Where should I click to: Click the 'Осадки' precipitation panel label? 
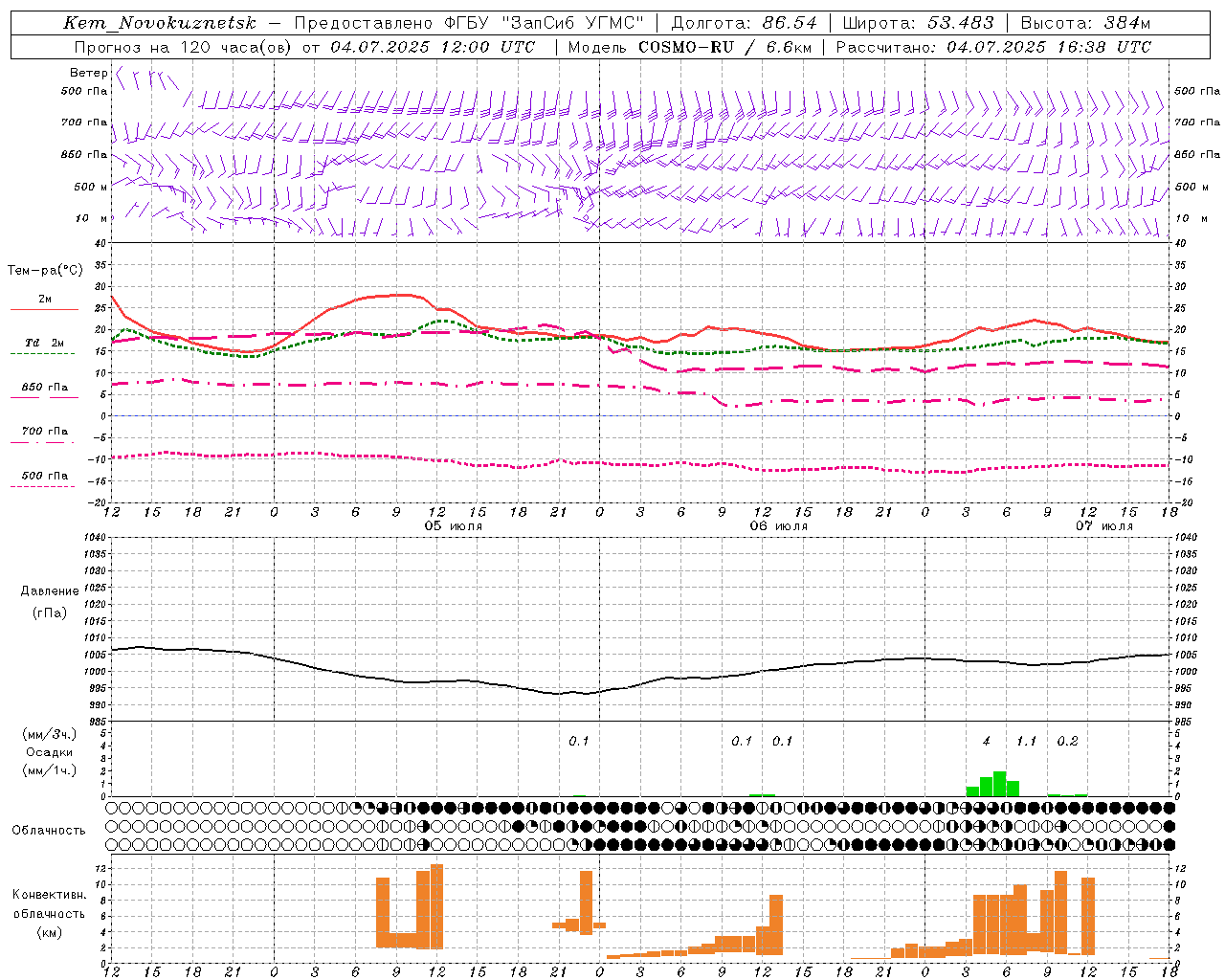pos(49,752)
